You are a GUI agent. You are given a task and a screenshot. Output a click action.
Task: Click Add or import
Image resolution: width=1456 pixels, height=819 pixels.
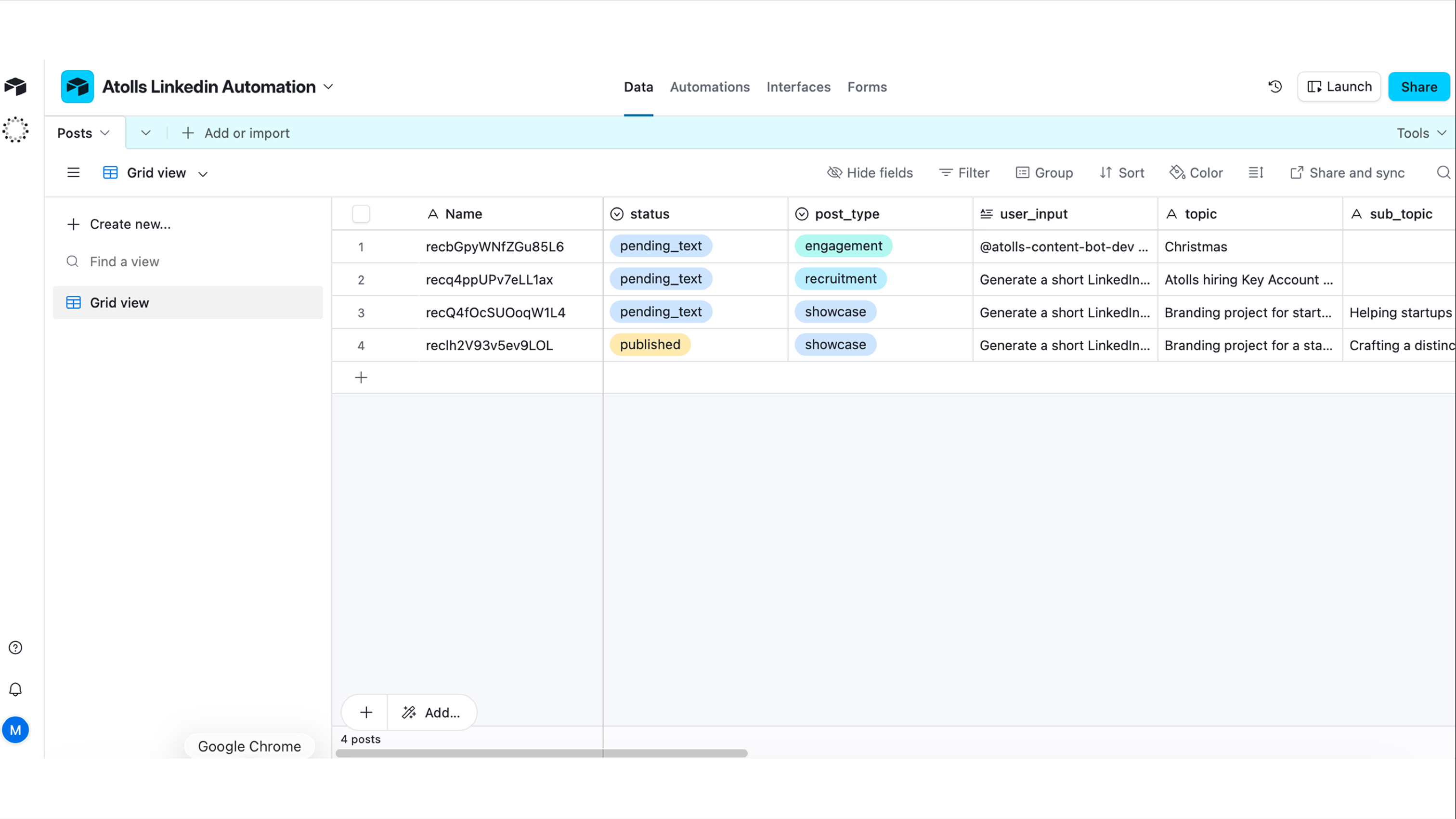[x=236, y=133]
